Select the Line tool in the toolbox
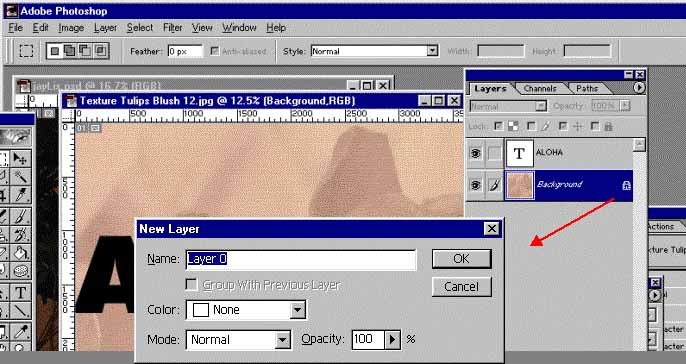This screenshot has width=686, height=364. 21,311
